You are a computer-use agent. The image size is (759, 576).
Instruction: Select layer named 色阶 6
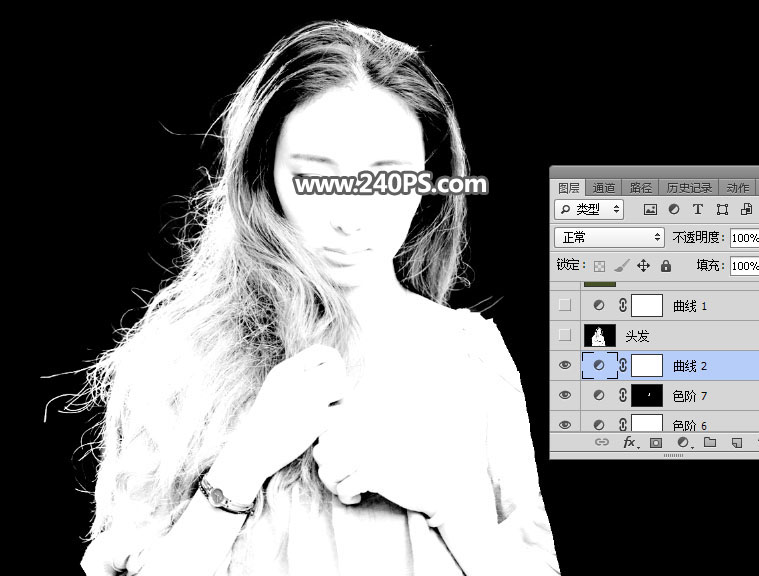(x=690, y=425)
